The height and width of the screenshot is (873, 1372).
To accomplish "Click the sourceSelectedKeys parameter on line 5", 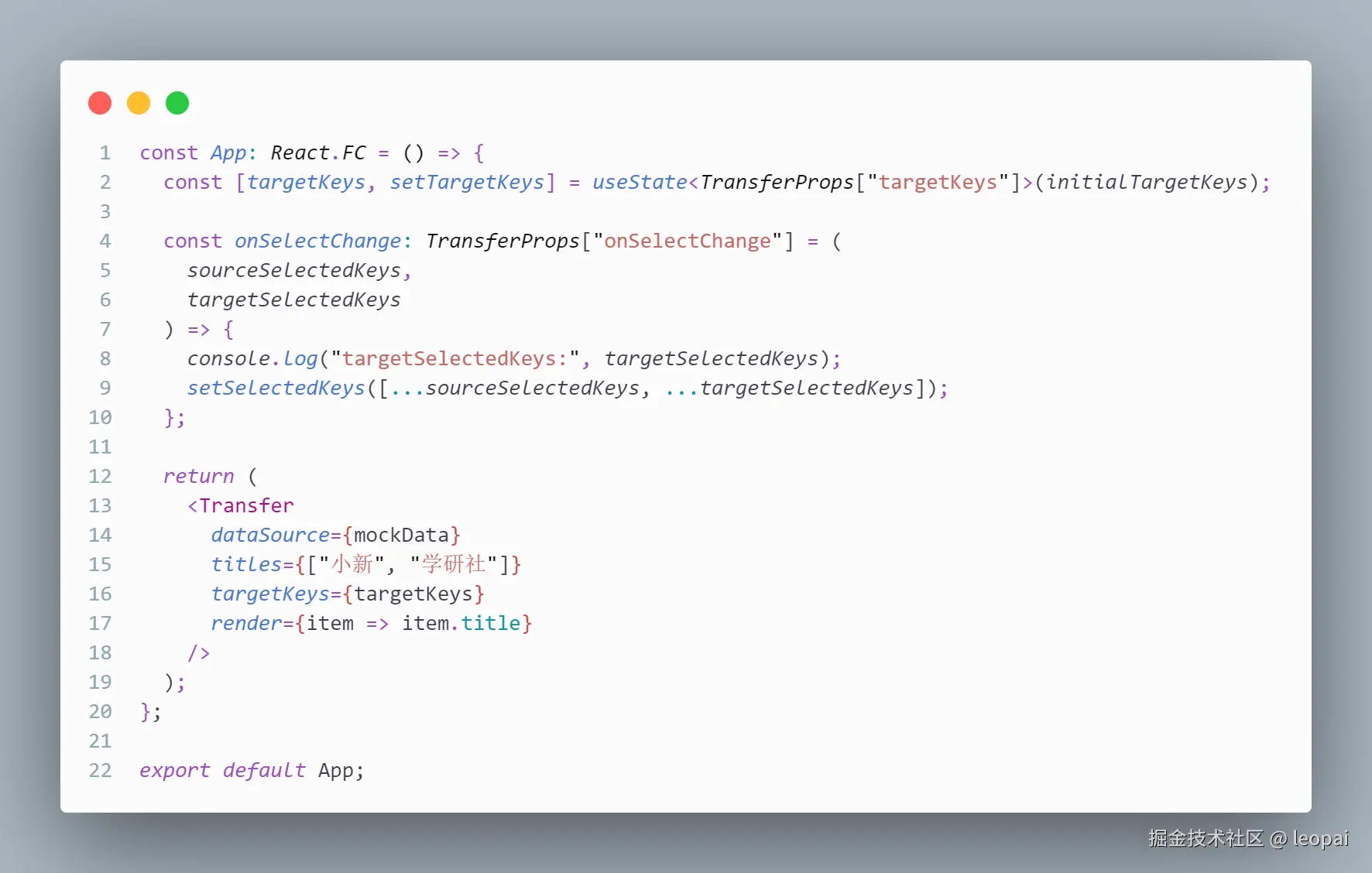I will click(x=294, y=271).
